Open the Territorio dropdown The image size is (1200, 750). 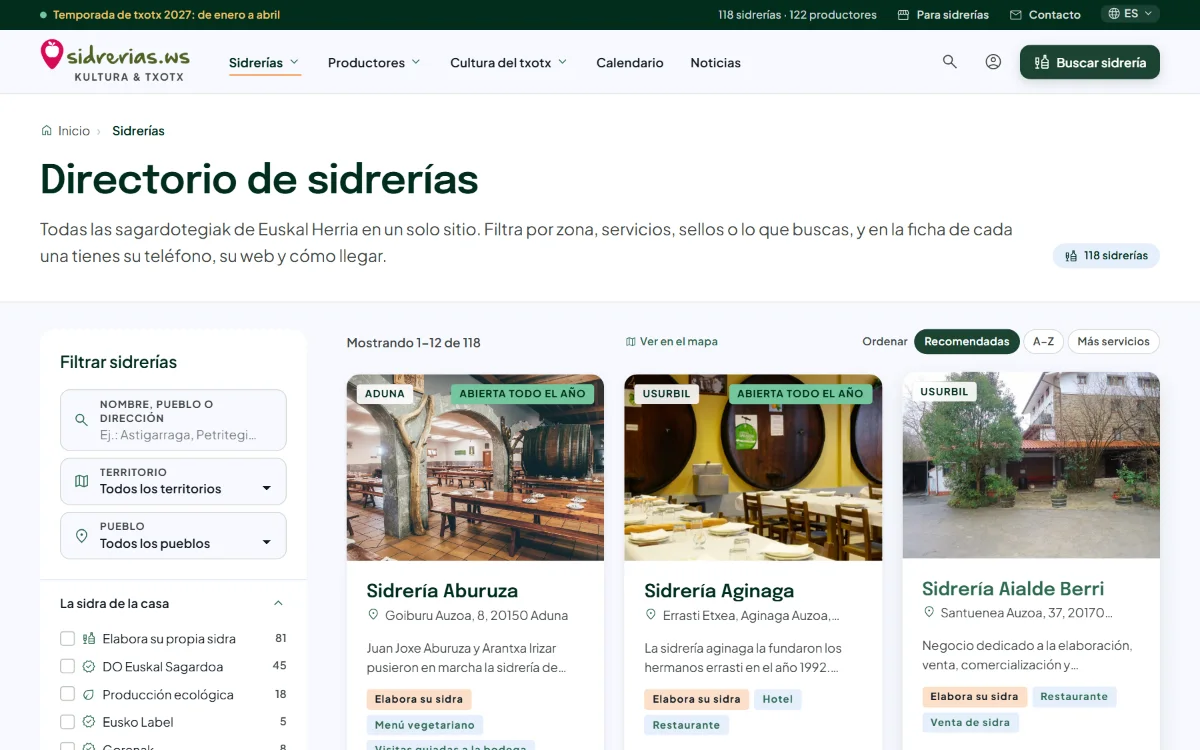[173, 481]
